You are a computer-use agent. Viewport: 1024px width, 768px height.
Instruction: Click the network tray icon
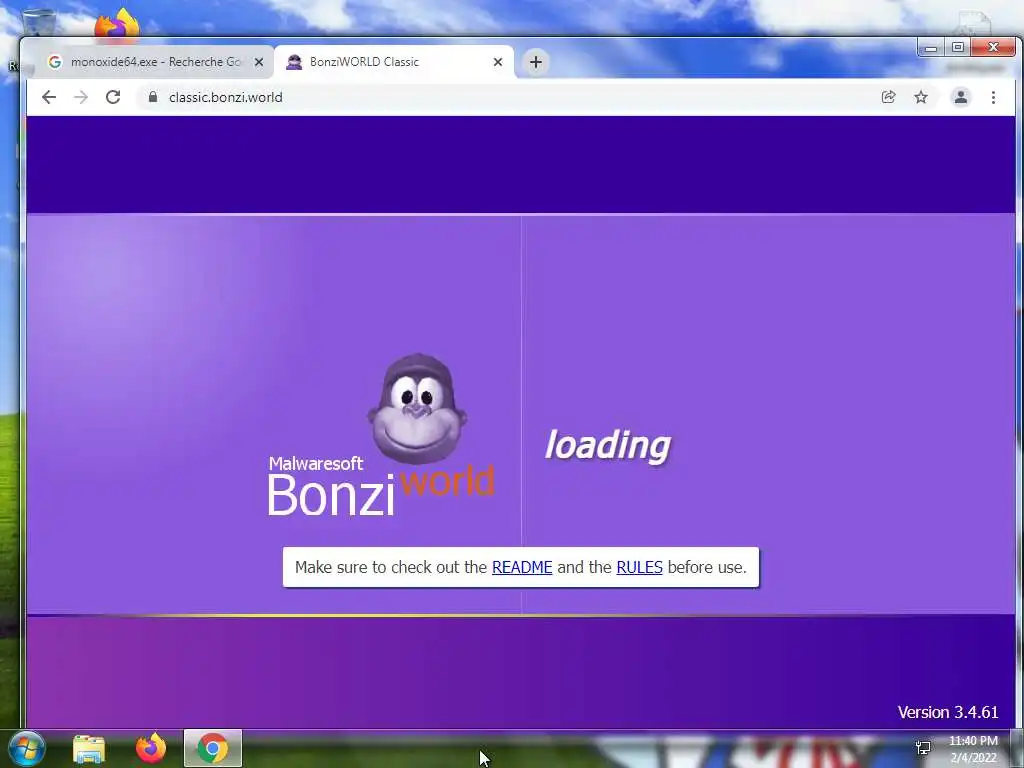(x=923, y=748)
